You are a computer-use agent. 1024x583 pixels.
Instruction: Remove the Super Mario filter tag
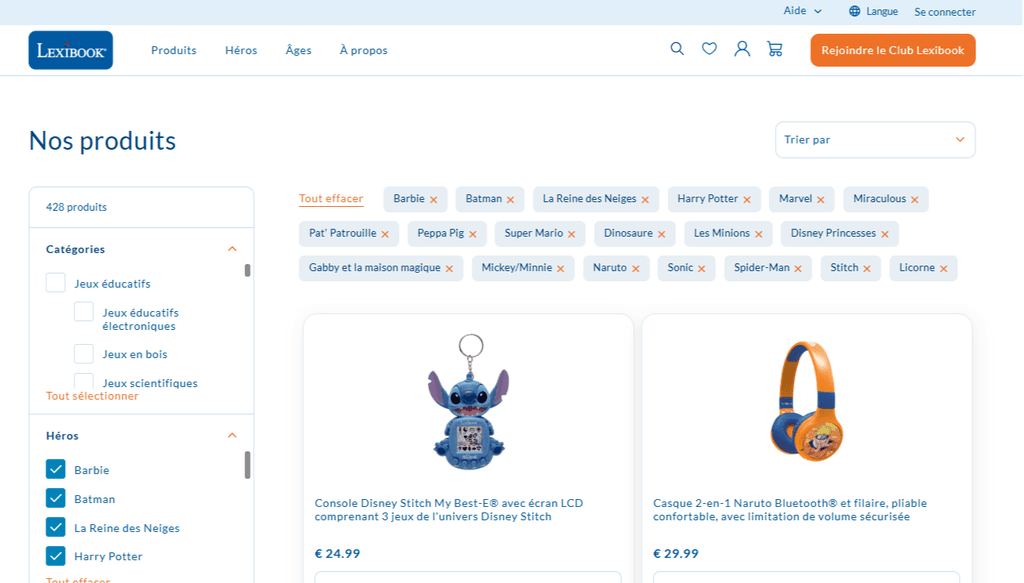(x=571, y=234)
